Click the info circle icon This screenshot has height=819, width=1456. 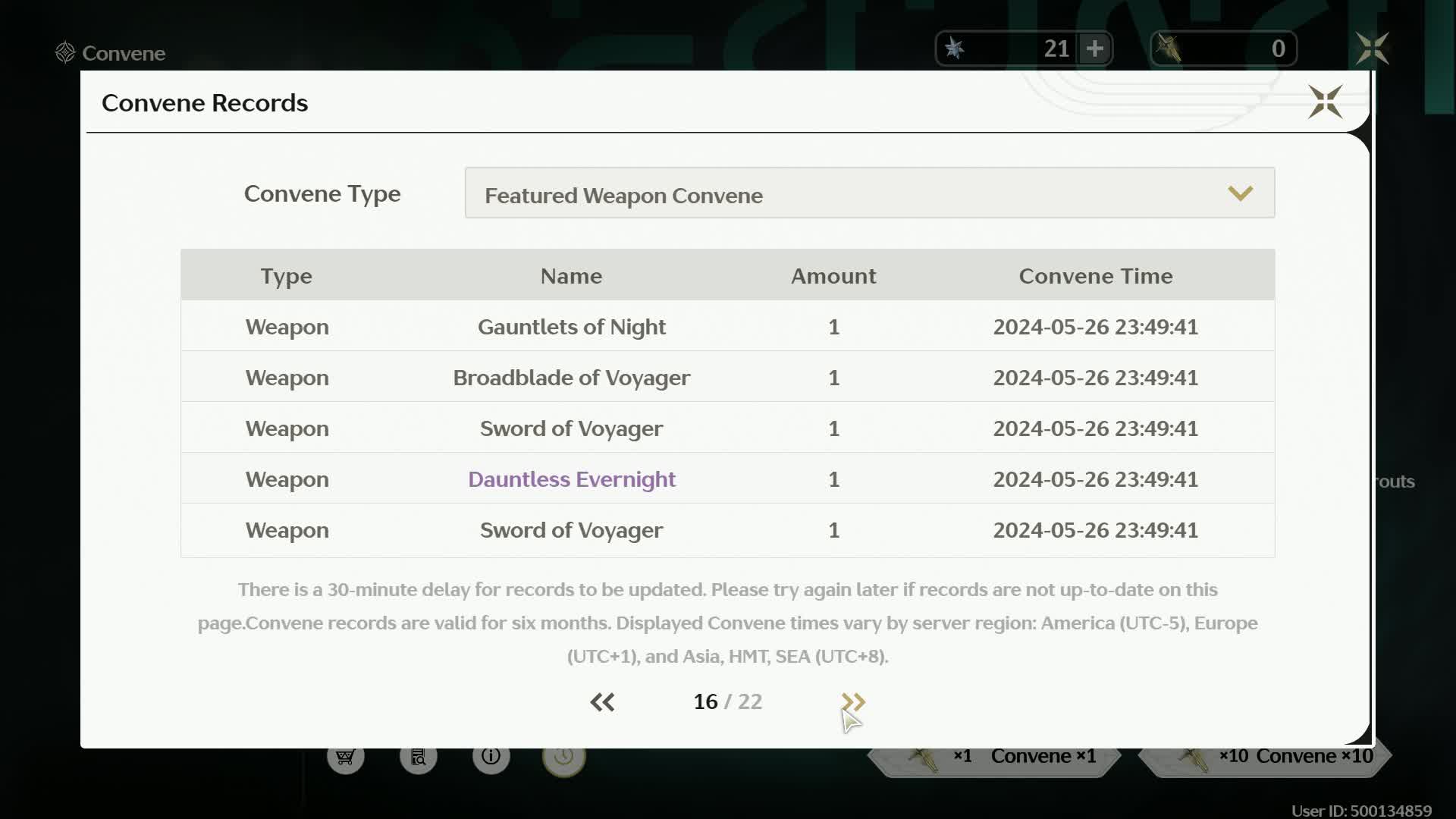pos(491,756)
